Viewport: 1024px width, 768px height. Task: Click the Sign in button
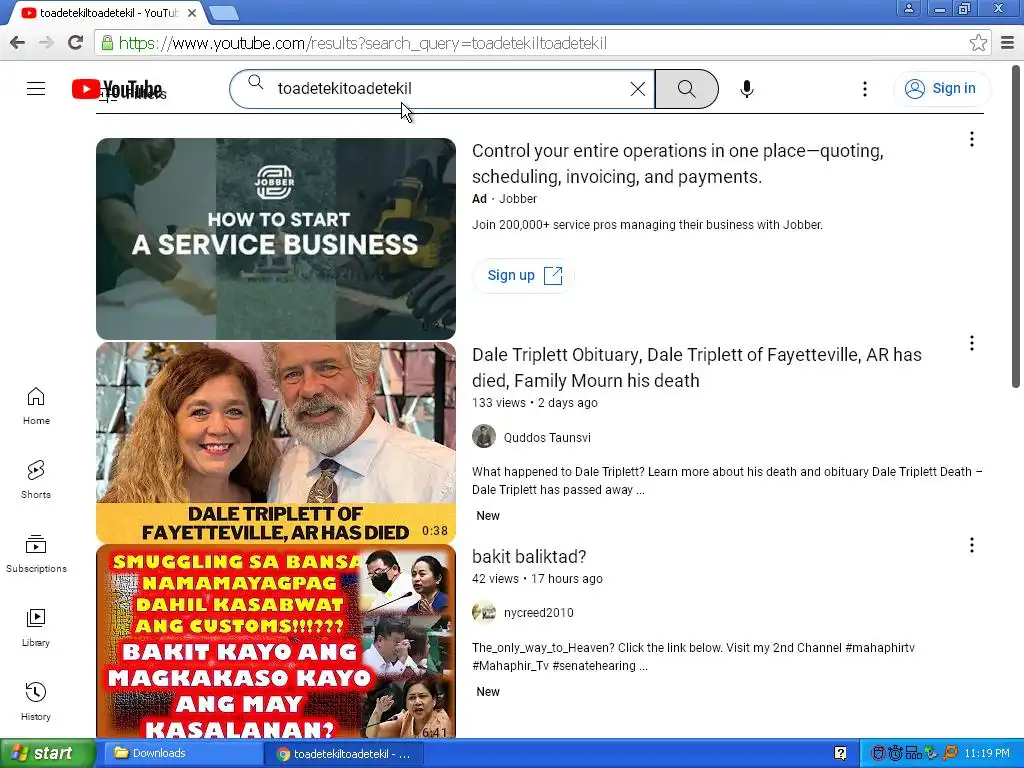tap(941, 89)
